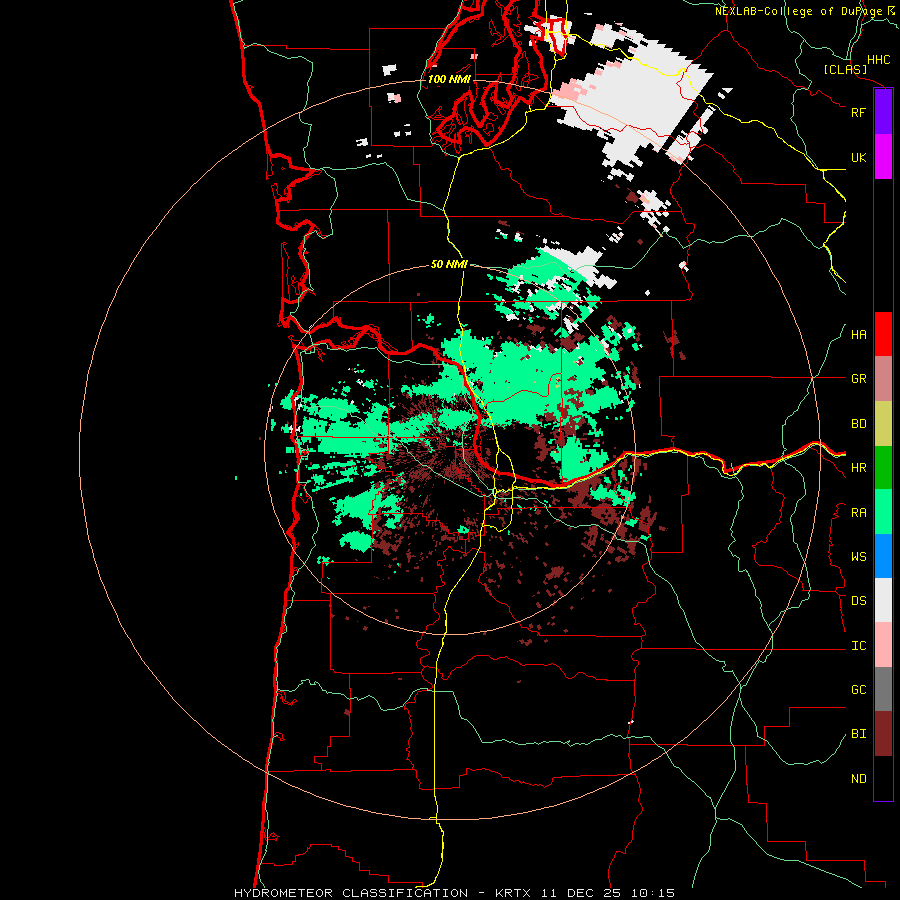Click the "100 NMI" range ring label
This screenshot has height=900, width=900.
click(x=449, y=79)
